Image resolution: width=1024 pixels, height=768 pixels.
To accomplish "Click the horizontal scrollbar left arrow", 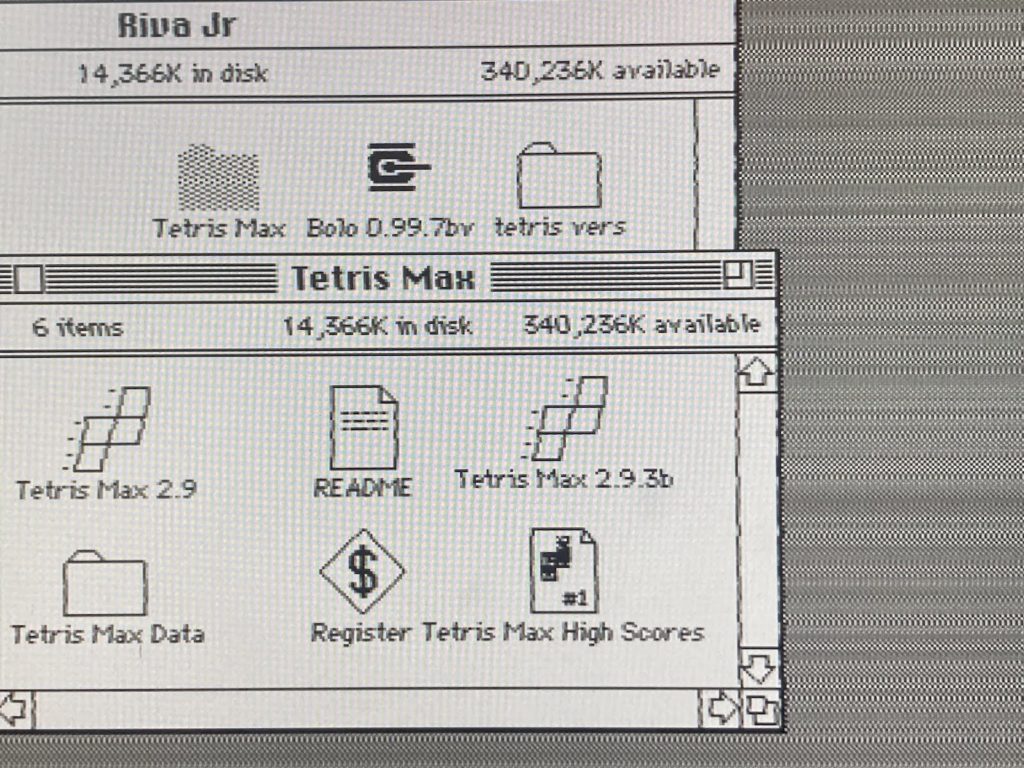I will click(16, 709).
